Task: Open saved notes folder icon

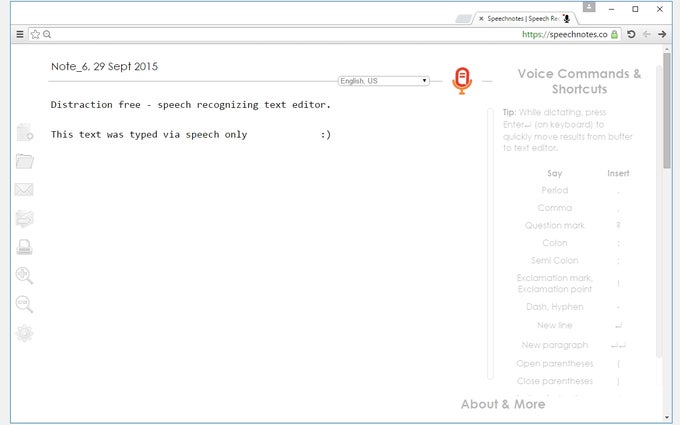Action: click(x=24, y=161)
